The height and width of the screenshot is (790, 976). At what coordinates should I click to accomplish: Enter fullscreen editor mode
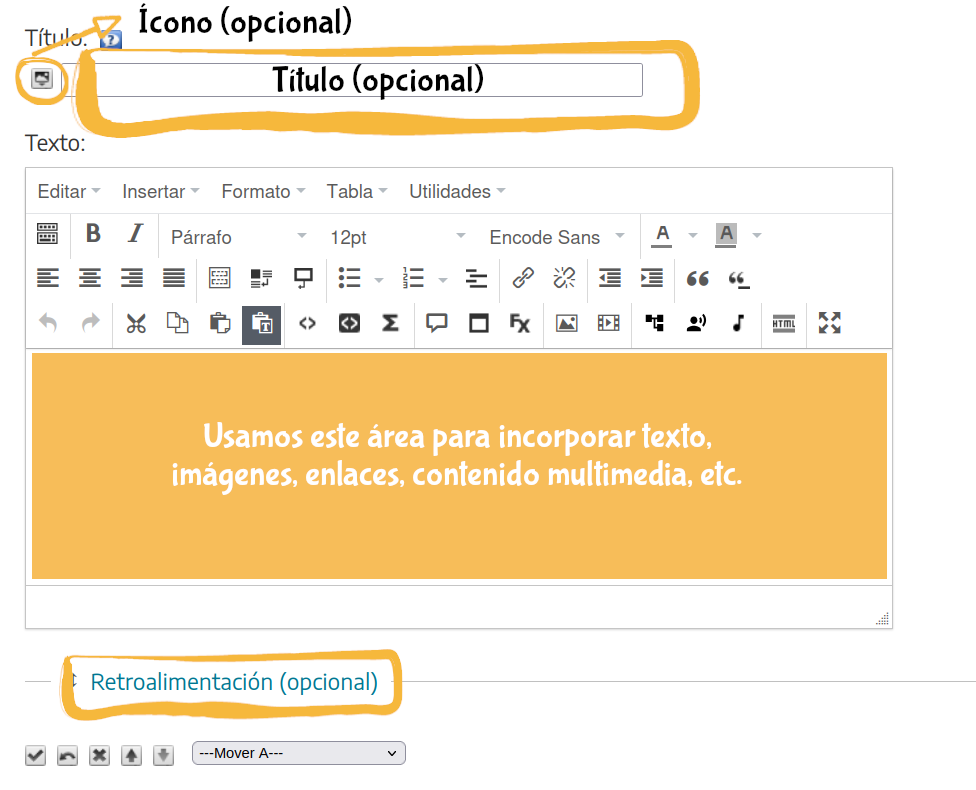coord(829,323)
